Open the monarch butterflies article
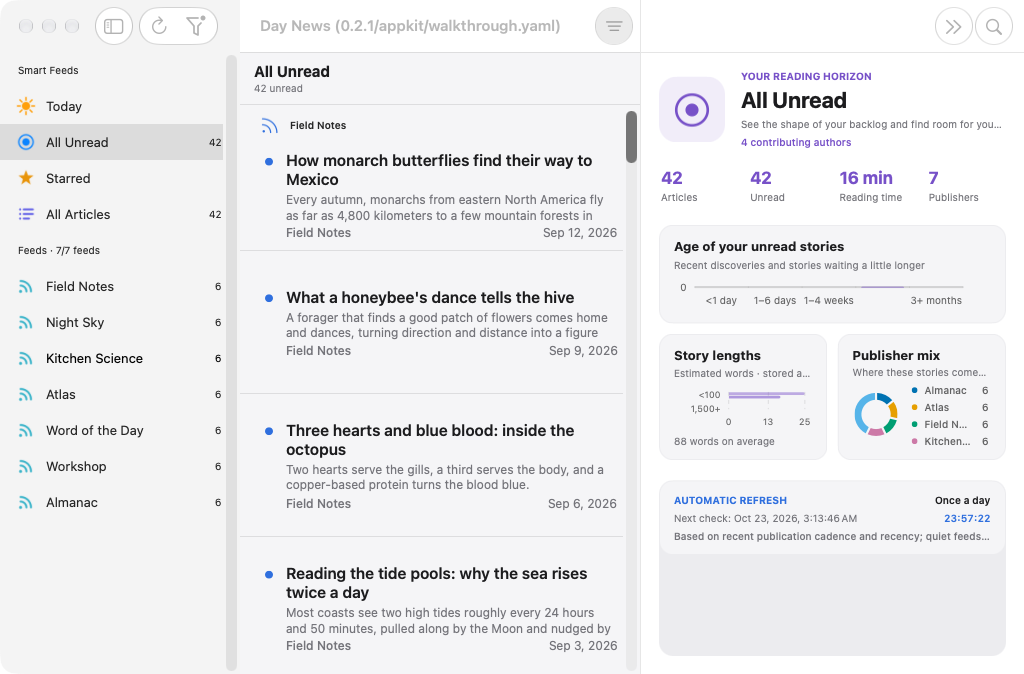Screen dimensions: 1024x674 pyautogui.click(x=432, y=196)
